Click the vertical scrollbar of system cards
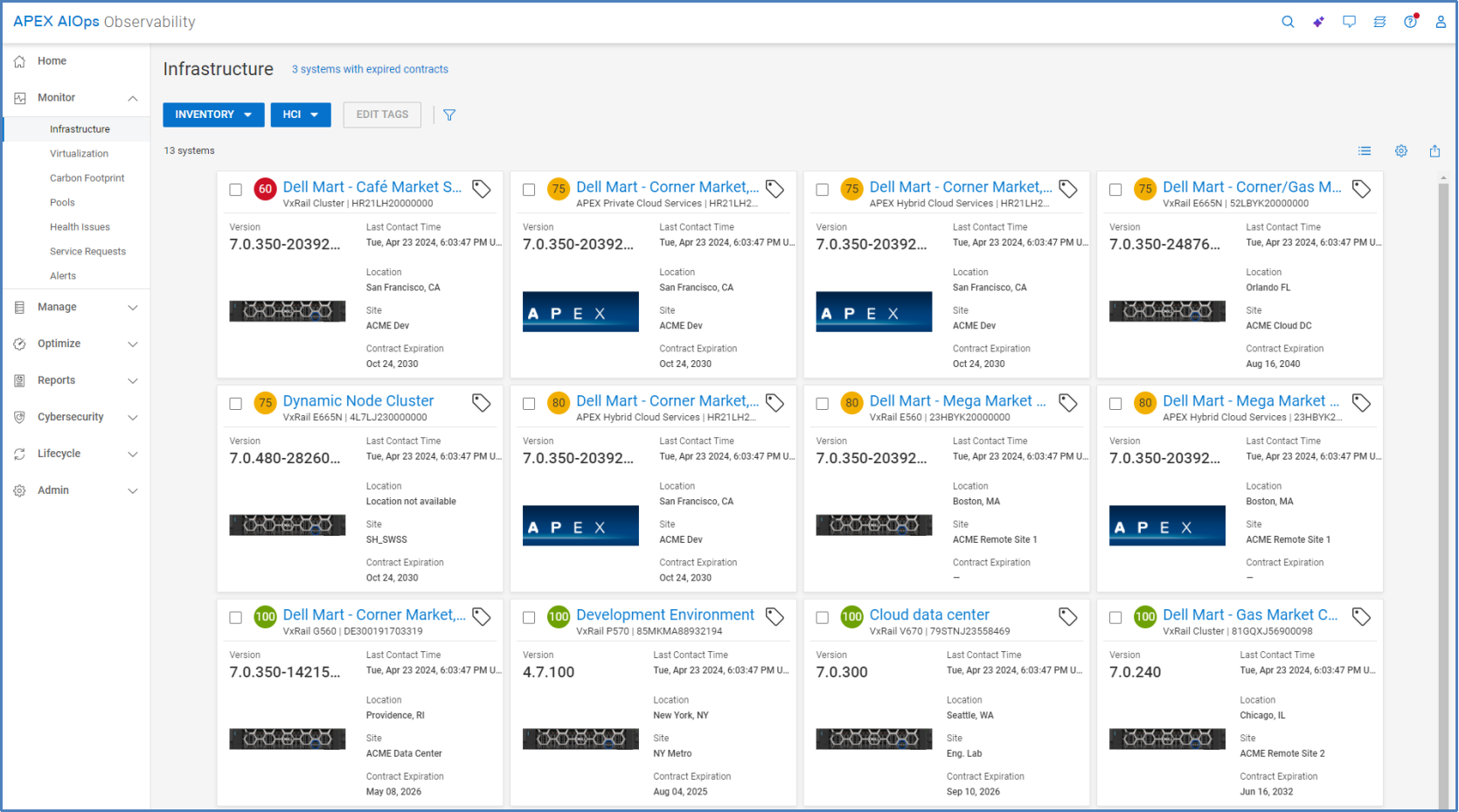The height and width of the screenshot is (812, 1459). 1443,496
